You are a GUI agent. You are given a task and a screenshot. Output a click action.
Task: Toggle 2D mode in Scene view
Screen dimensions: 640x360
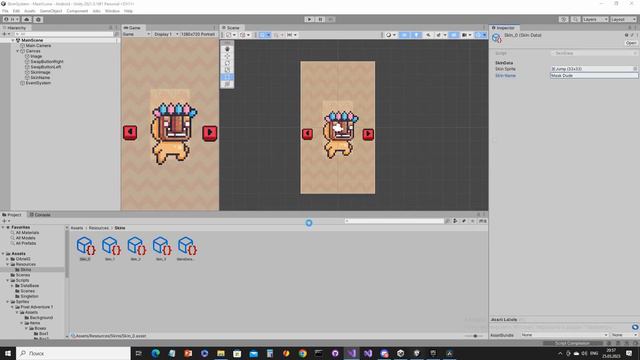tap(404, 35)
